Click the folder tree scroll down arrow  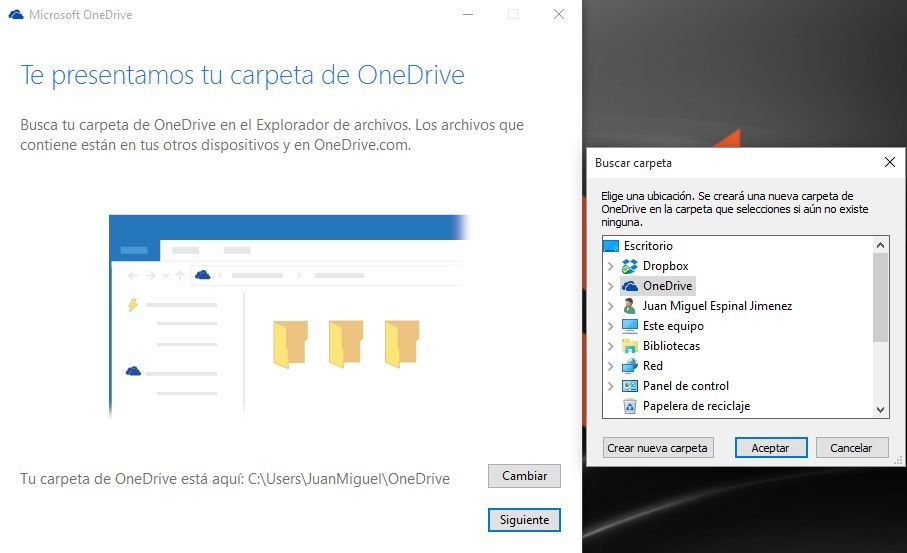(x=880, y=410)
